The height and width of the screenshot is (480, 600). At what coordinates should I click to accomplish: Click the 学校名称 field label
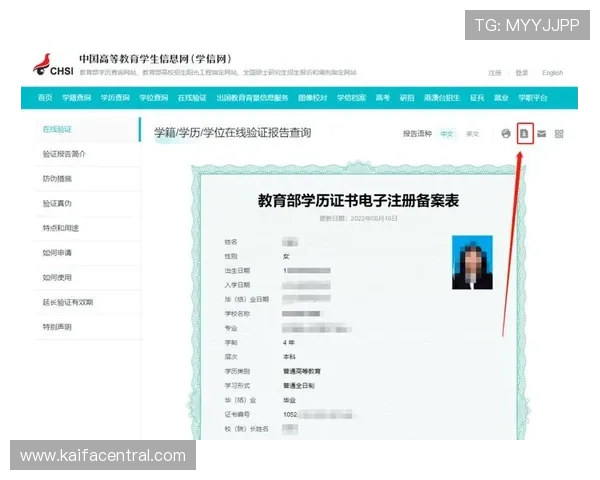pyautogui.click(x=237, y=314)
